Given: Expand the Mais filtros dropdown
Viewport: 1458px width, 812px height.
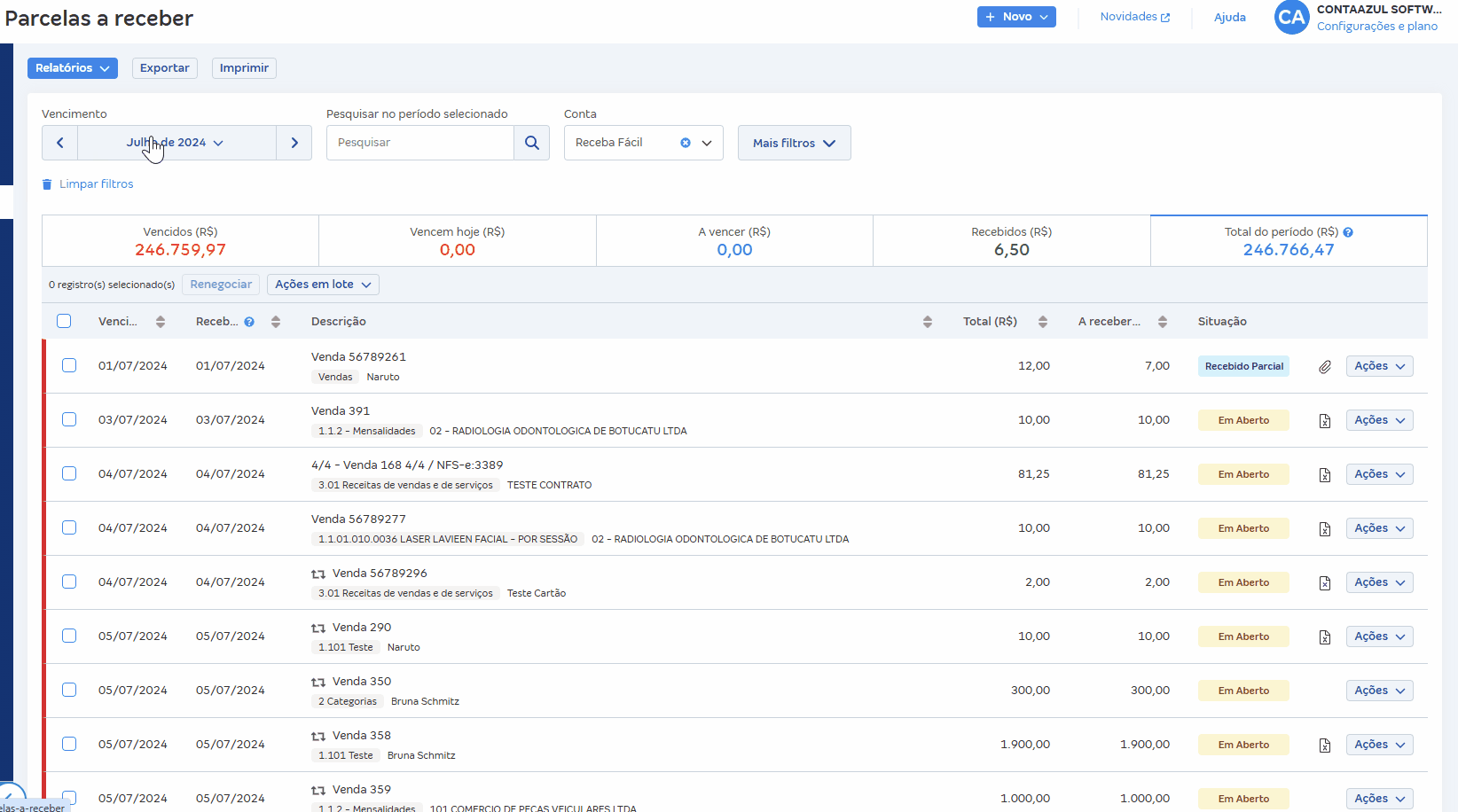Looking at the screenshot, I should coord(795,143).
